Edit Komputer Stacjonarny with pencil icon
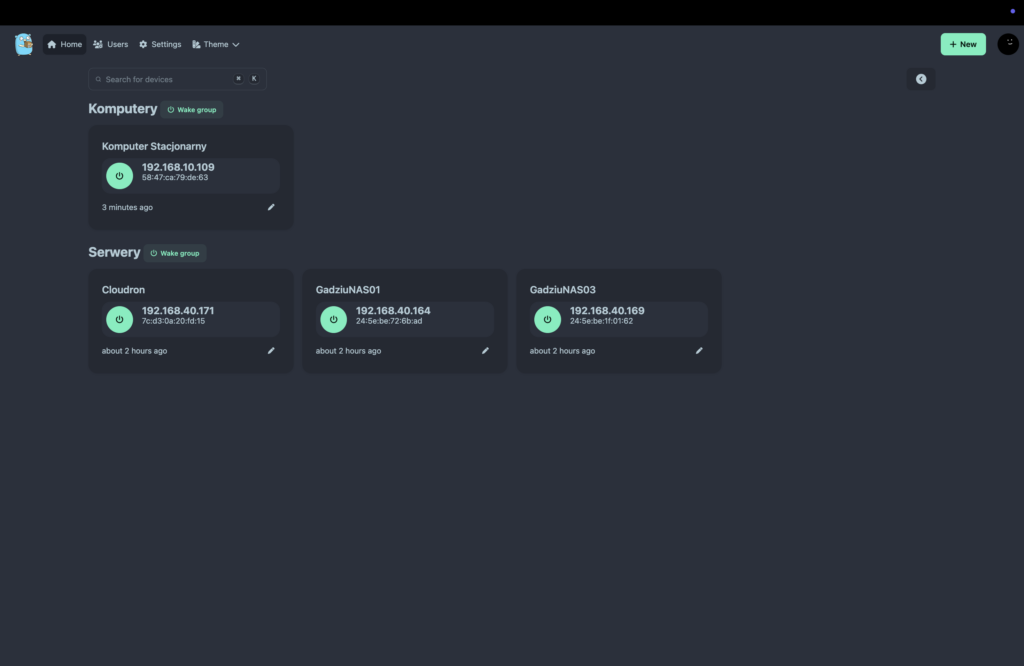Viewport: 1024px width, 666px height. pos(271,207)
